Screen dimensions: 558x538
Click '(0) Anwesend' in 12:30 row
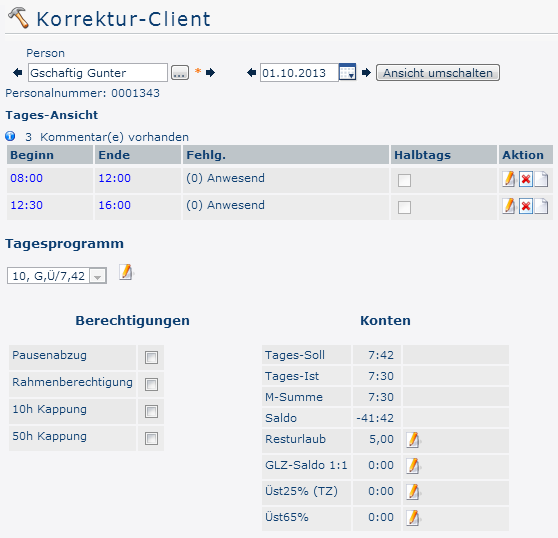(x=225, y=205)
